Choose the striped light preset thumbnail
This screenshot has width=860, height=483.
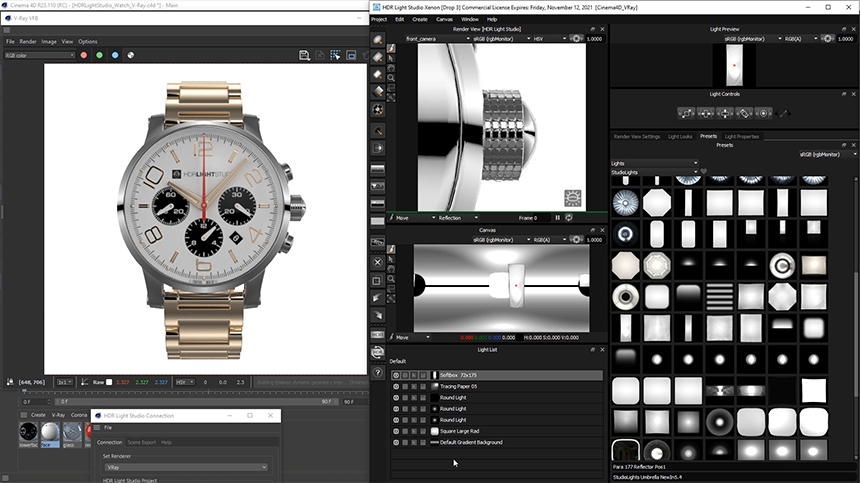coord(719,297)
